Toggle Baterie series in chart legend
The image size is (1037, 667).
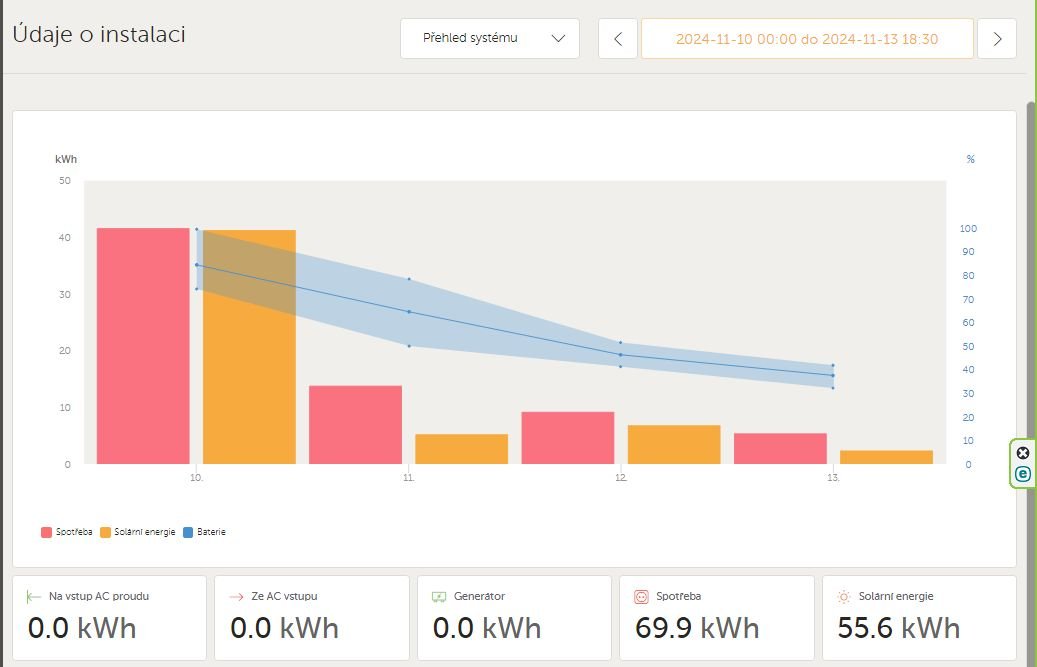point(204,532)
